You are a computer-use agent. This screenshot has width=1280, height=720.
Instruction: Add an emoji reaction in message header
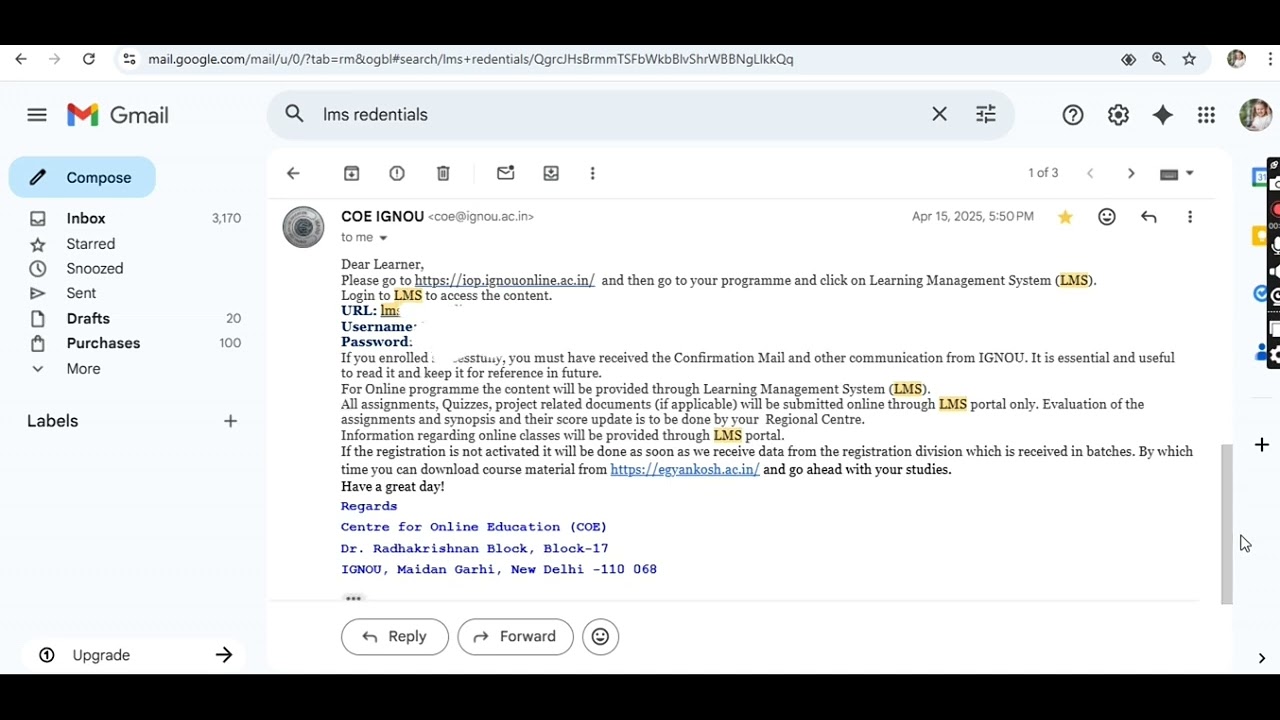[1107, 217]
